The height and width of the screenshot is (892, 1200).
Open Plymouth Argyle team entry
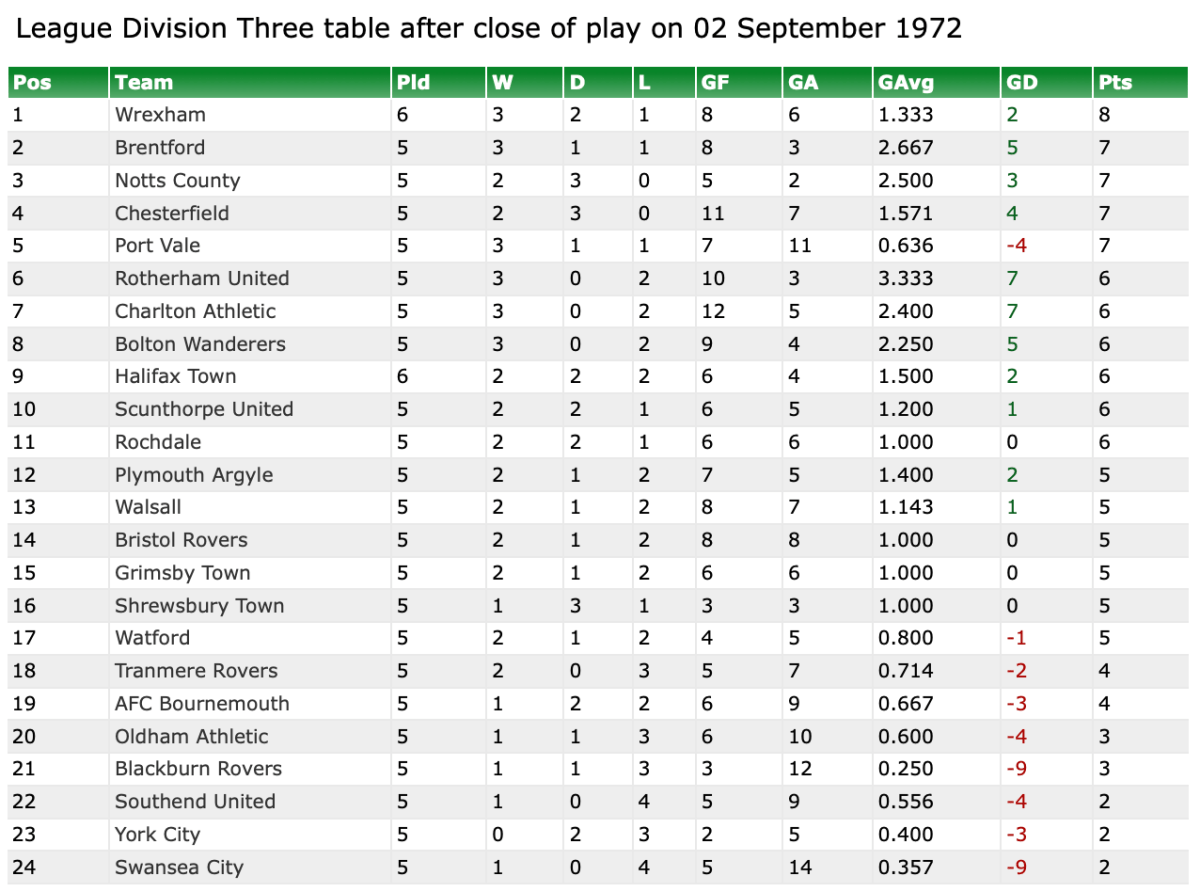pos(194,475)
